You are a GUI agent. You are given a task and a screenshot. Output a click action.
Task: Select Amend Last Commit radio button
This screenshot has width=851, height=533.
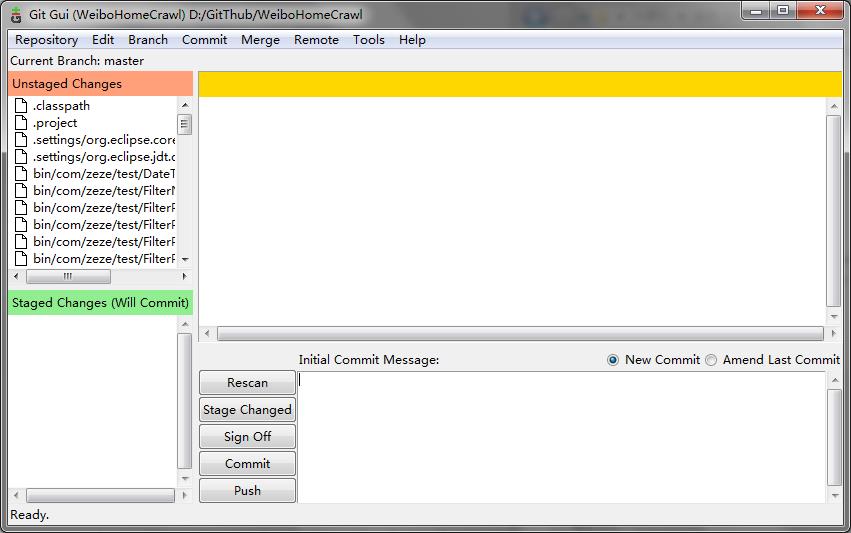[x=711, y=360]
